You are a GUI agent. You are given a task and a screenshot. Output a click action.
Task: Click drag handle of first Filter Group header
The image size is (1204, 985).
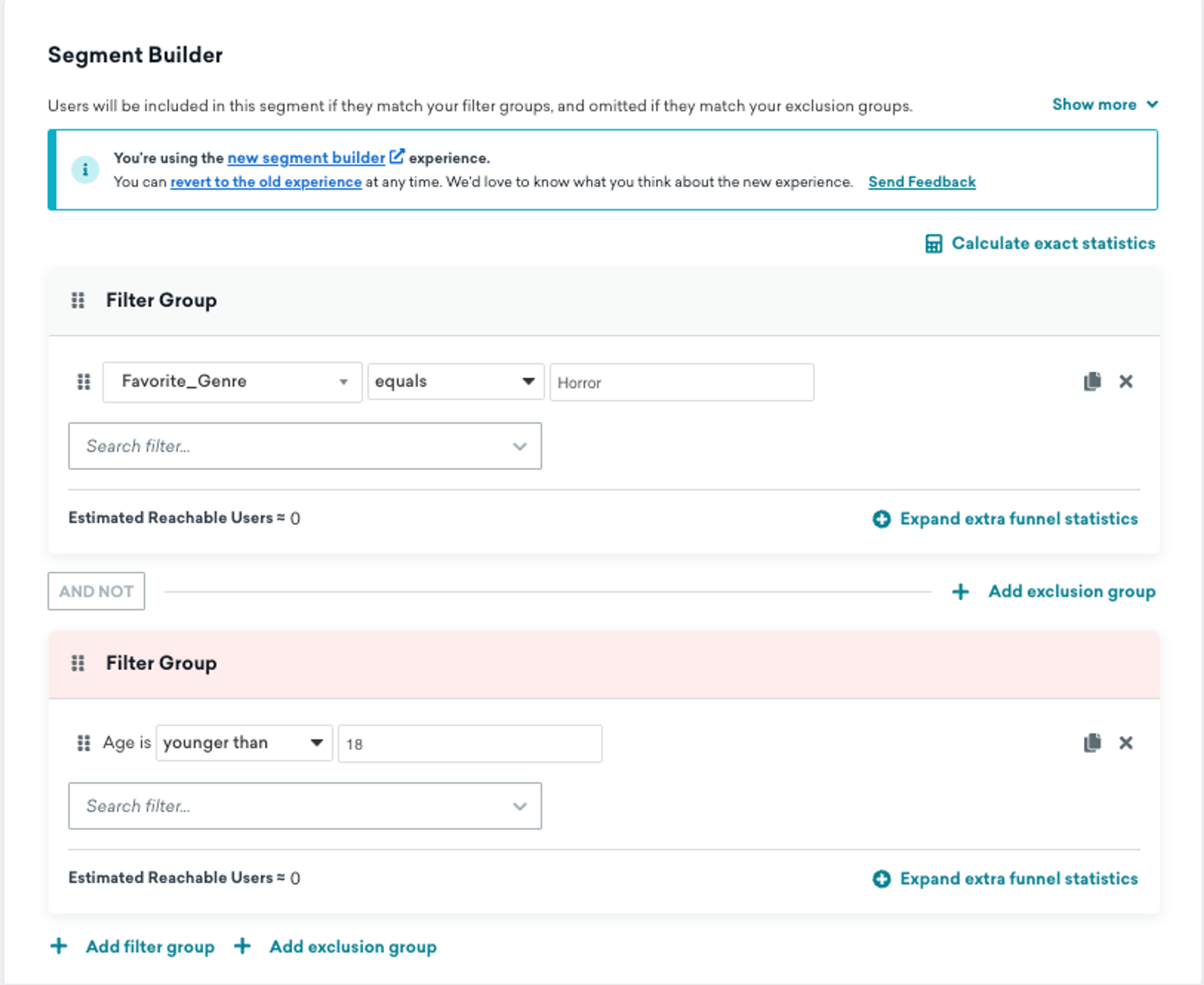(78, 300)
